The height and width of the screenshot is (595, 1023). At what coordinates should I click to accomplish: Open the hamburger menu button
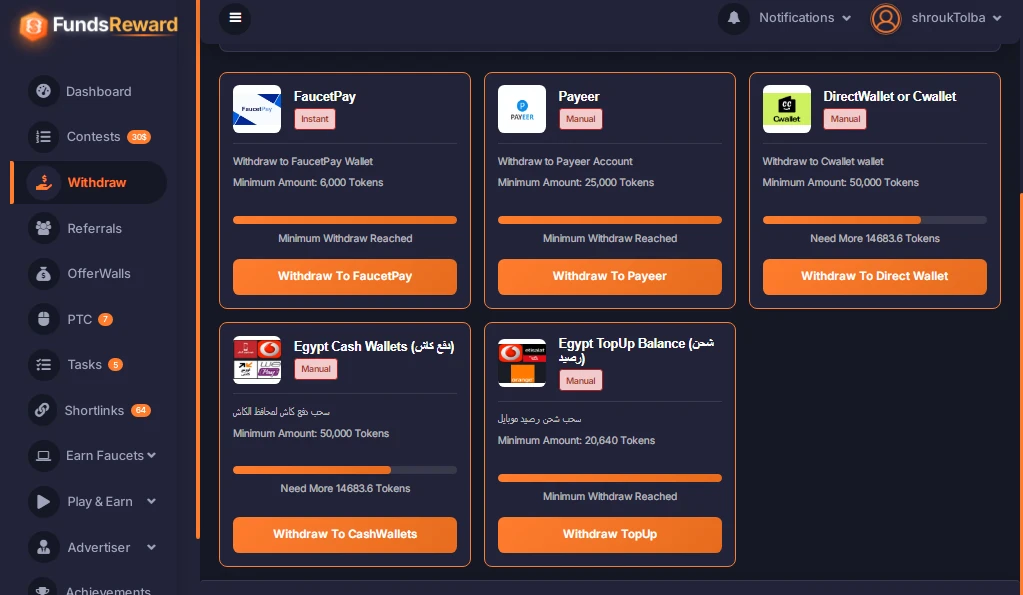(x=236, y=18)
